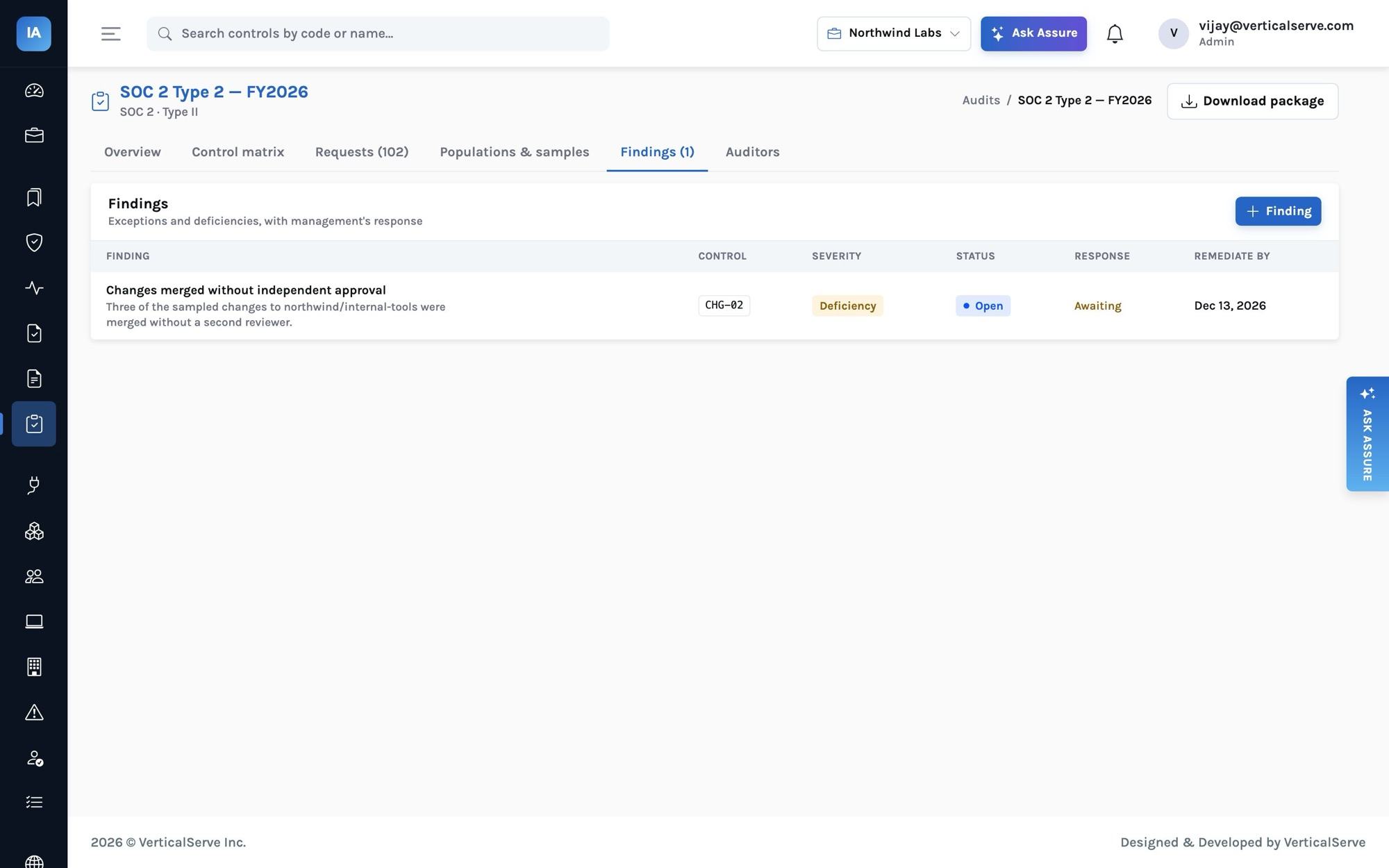This screenshot has width=1389, height=868.
Task: Click the Deficiency severity badge
Action: click(x=847, y=306)
